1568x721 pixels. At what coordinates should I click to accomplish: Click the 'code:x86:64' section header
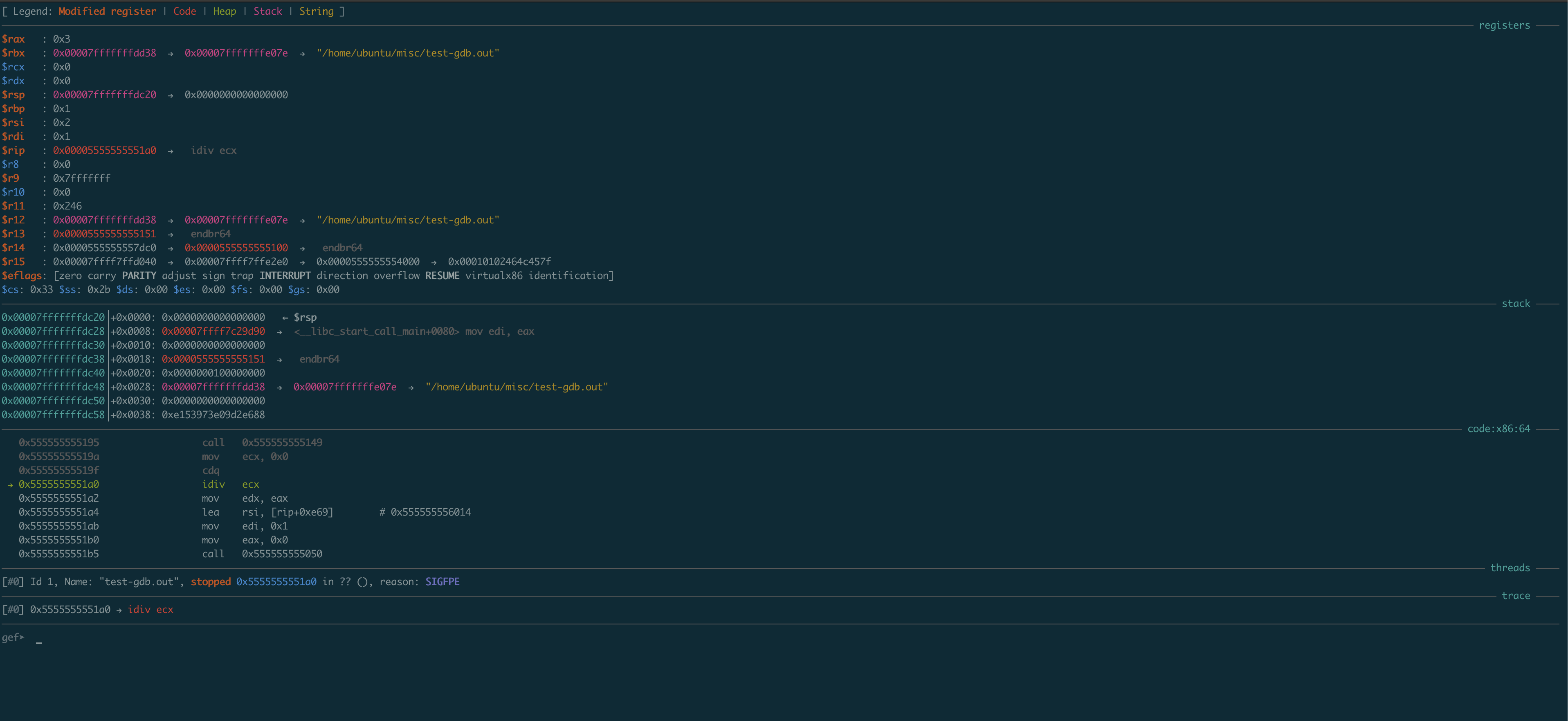point(1498,429)
